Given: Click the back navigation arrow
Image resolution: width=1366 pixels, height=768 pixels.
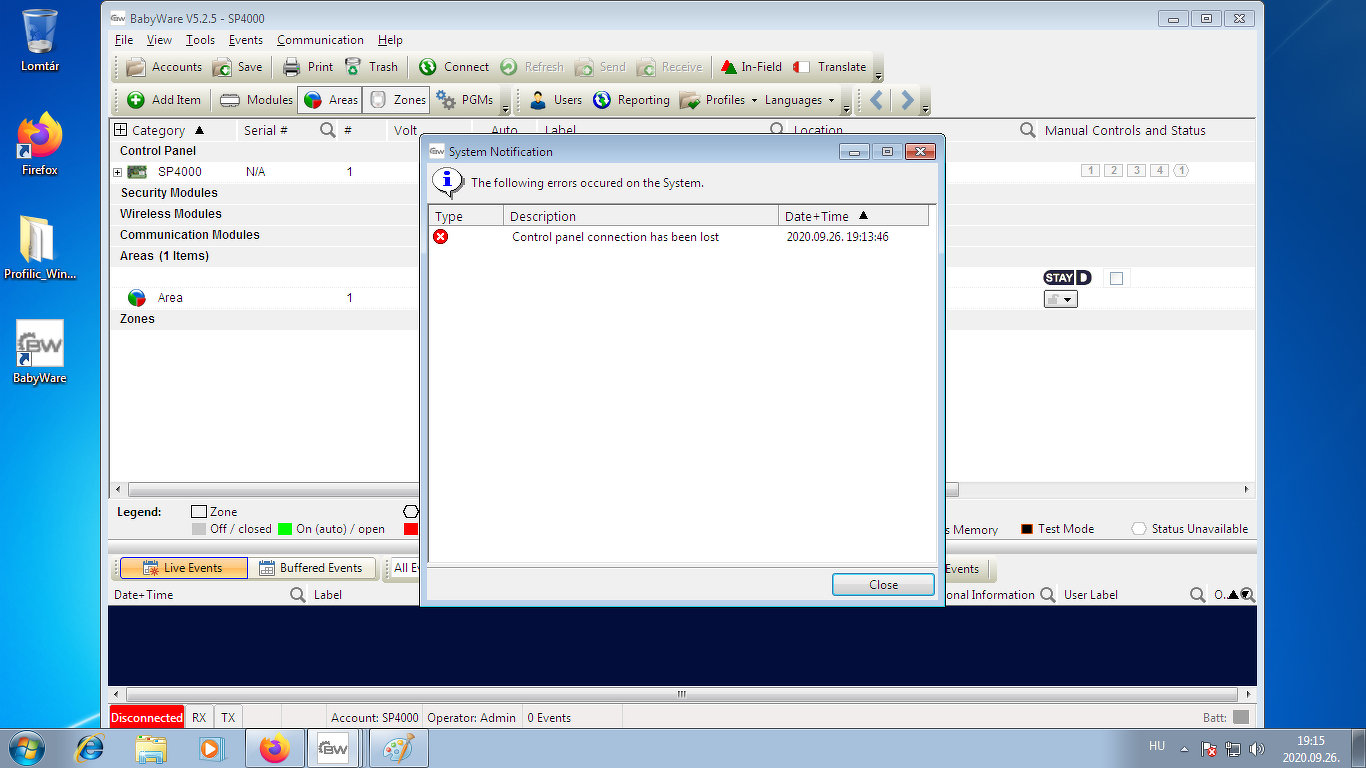Looking at the screenshot, I should coord(876,100).
